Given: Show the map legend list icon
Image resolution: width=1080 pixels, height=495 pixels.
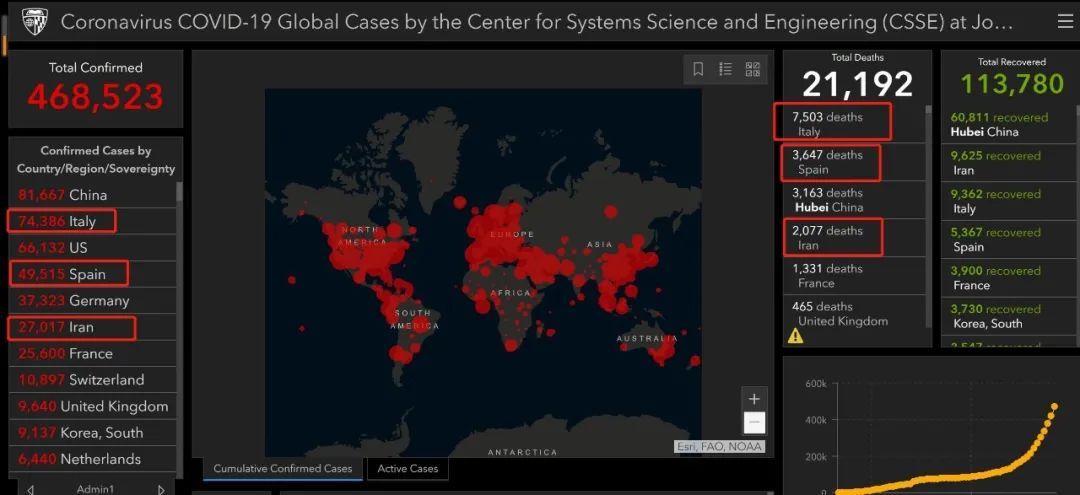Looking at the screenshot, I should click(725, 69).
